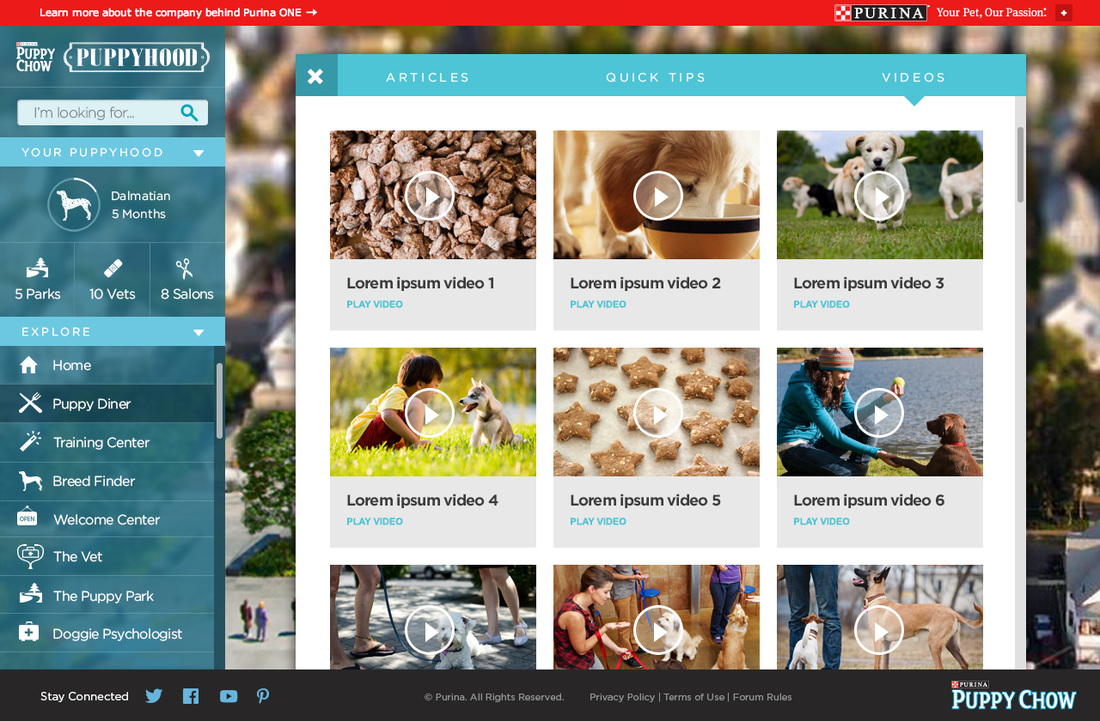Viewport: 1100px width, 721px height.
Task: Switch to the Articles tab
Action: tap(427, 77)
